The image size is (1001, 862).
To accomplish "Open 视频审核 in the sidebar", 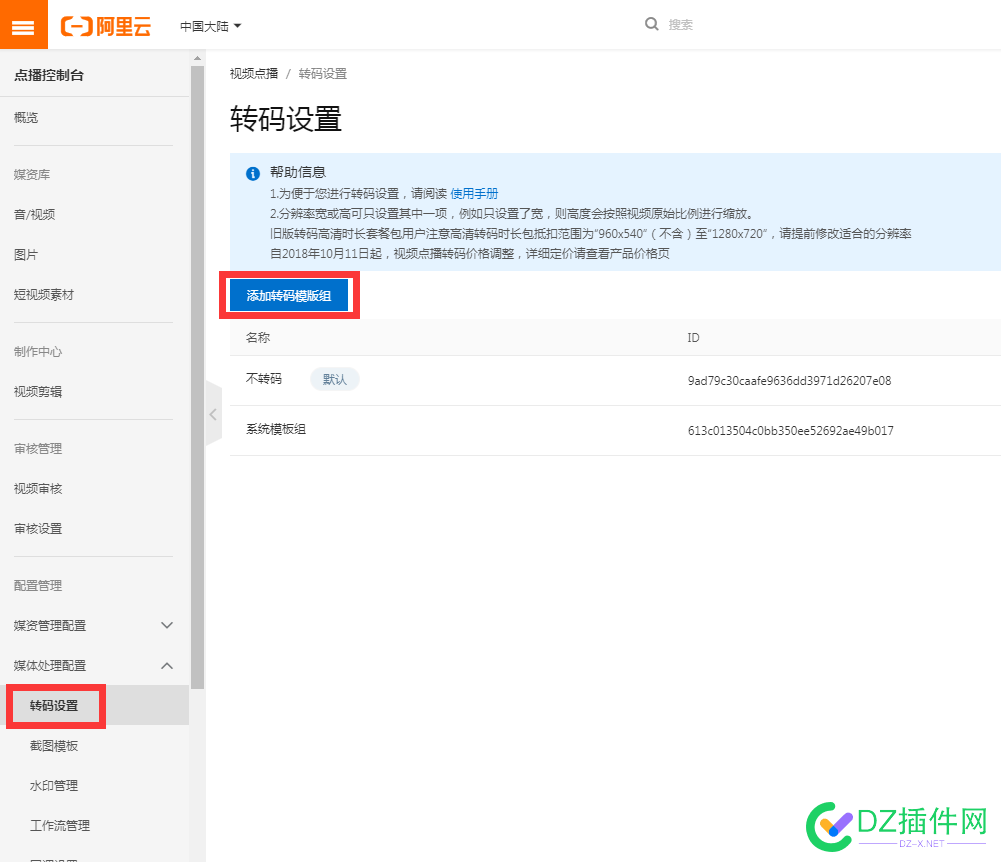I will click(x=38, y=488).
